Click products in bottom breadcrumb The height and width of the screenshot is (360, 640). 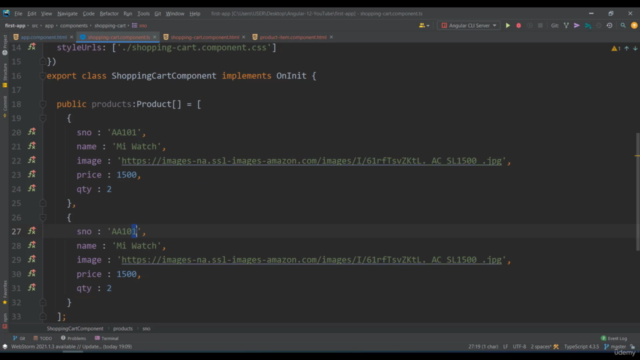(123, 329)
